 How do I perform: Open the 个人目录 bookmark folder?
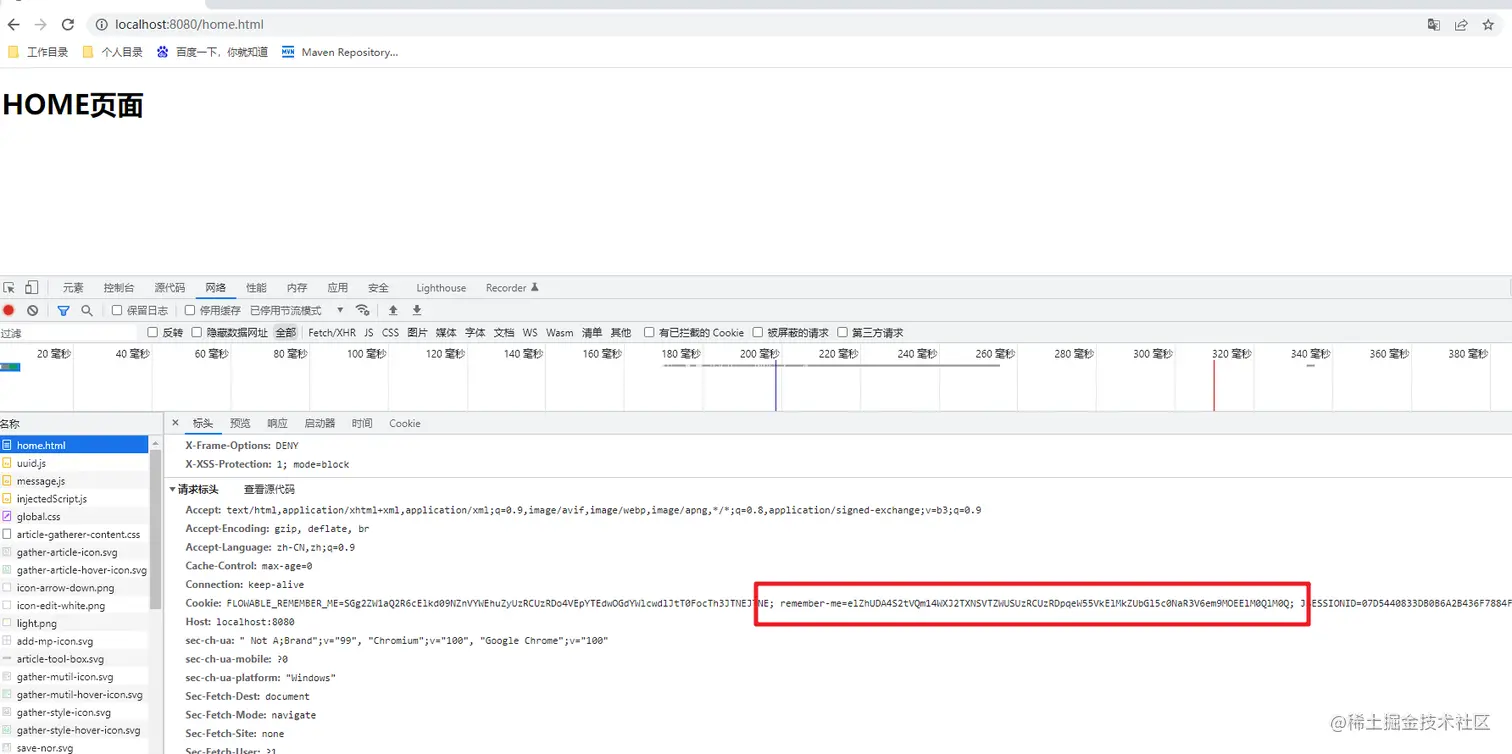coord(112,52)
